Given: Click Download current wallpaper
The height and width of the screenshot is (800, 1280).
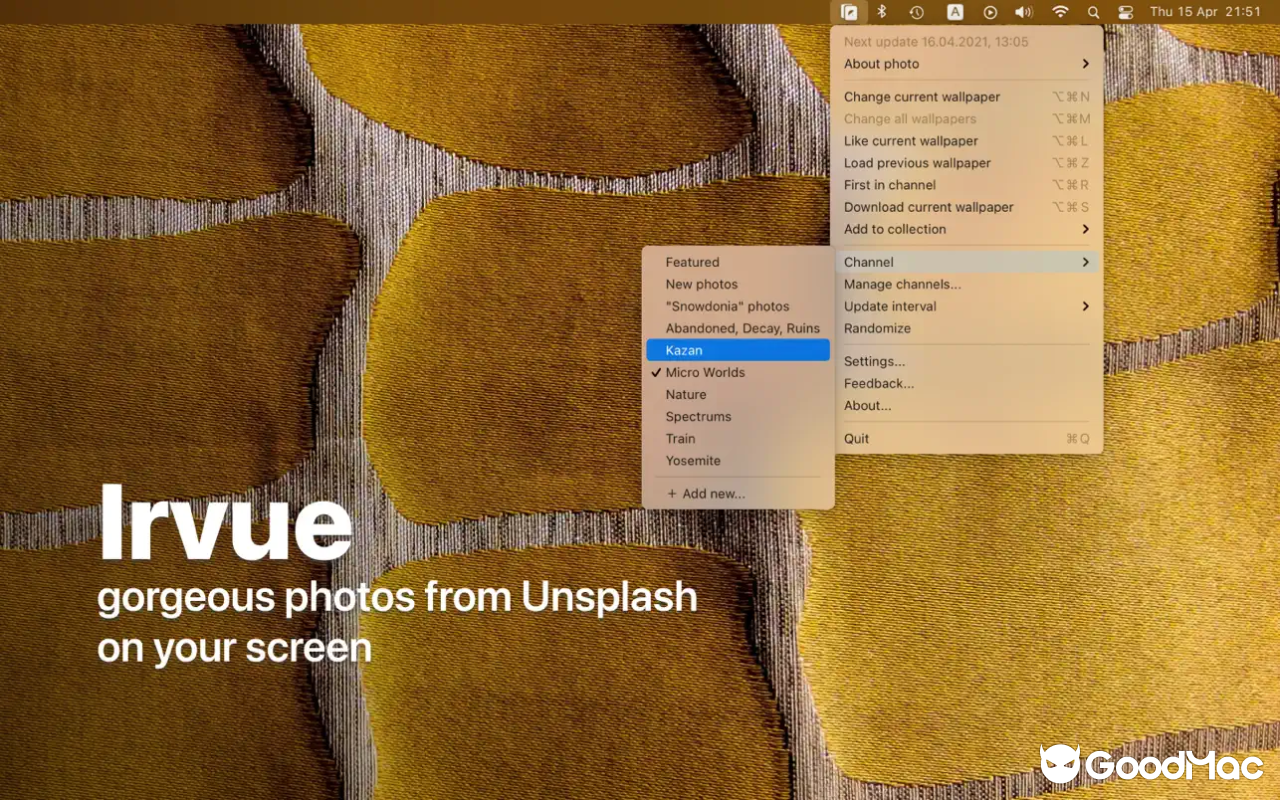Looking at the screenshot, I should point(928,207).
